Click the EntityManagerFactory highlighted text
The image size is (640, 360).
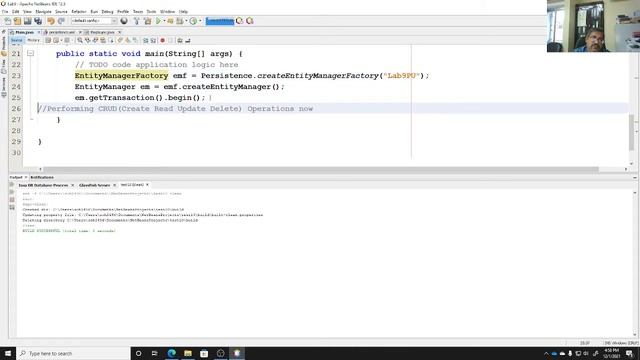[121, 76]
